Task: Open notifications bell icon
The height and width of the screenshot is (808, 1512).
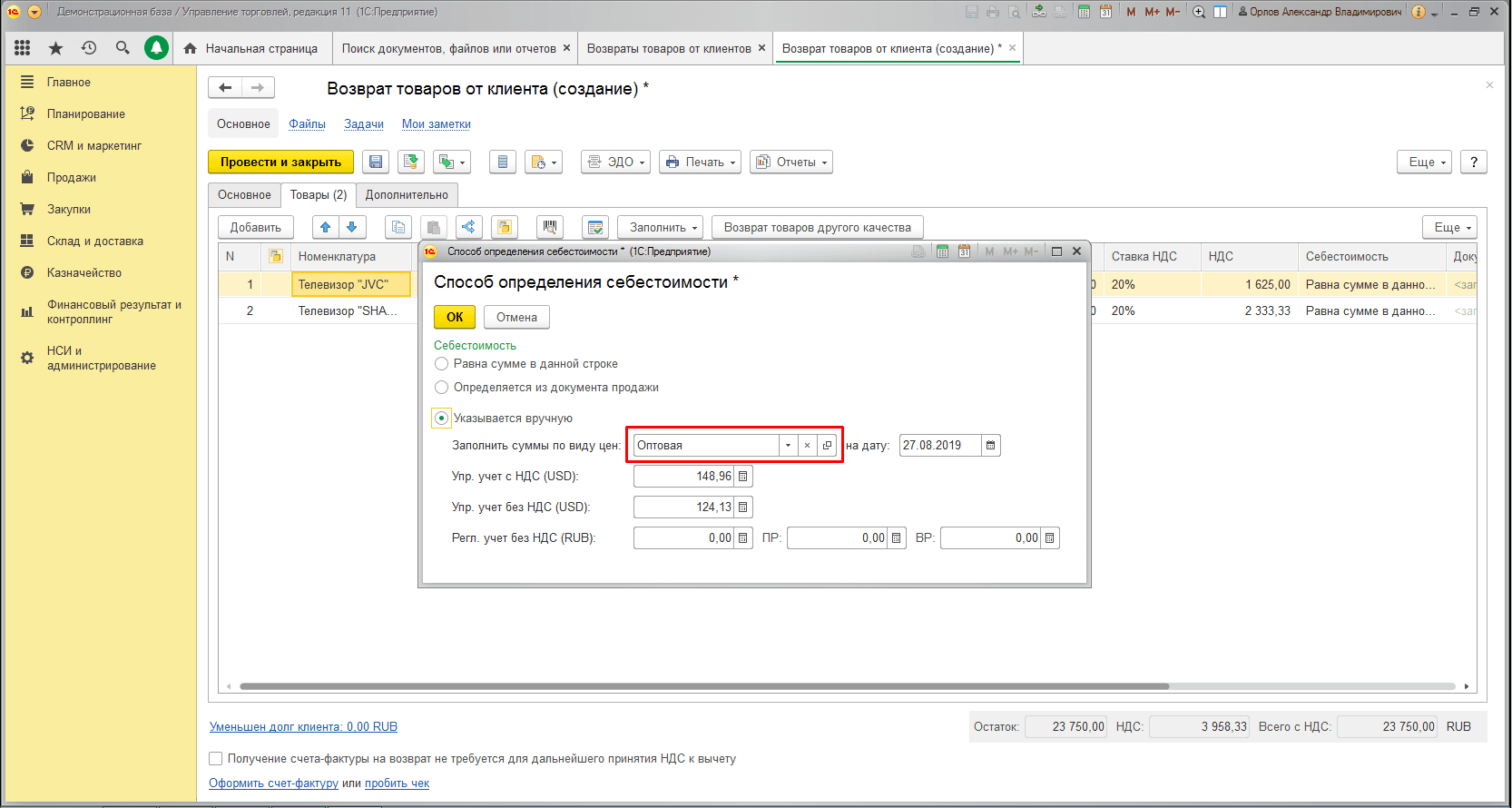Action: click(x=157, y=48)
